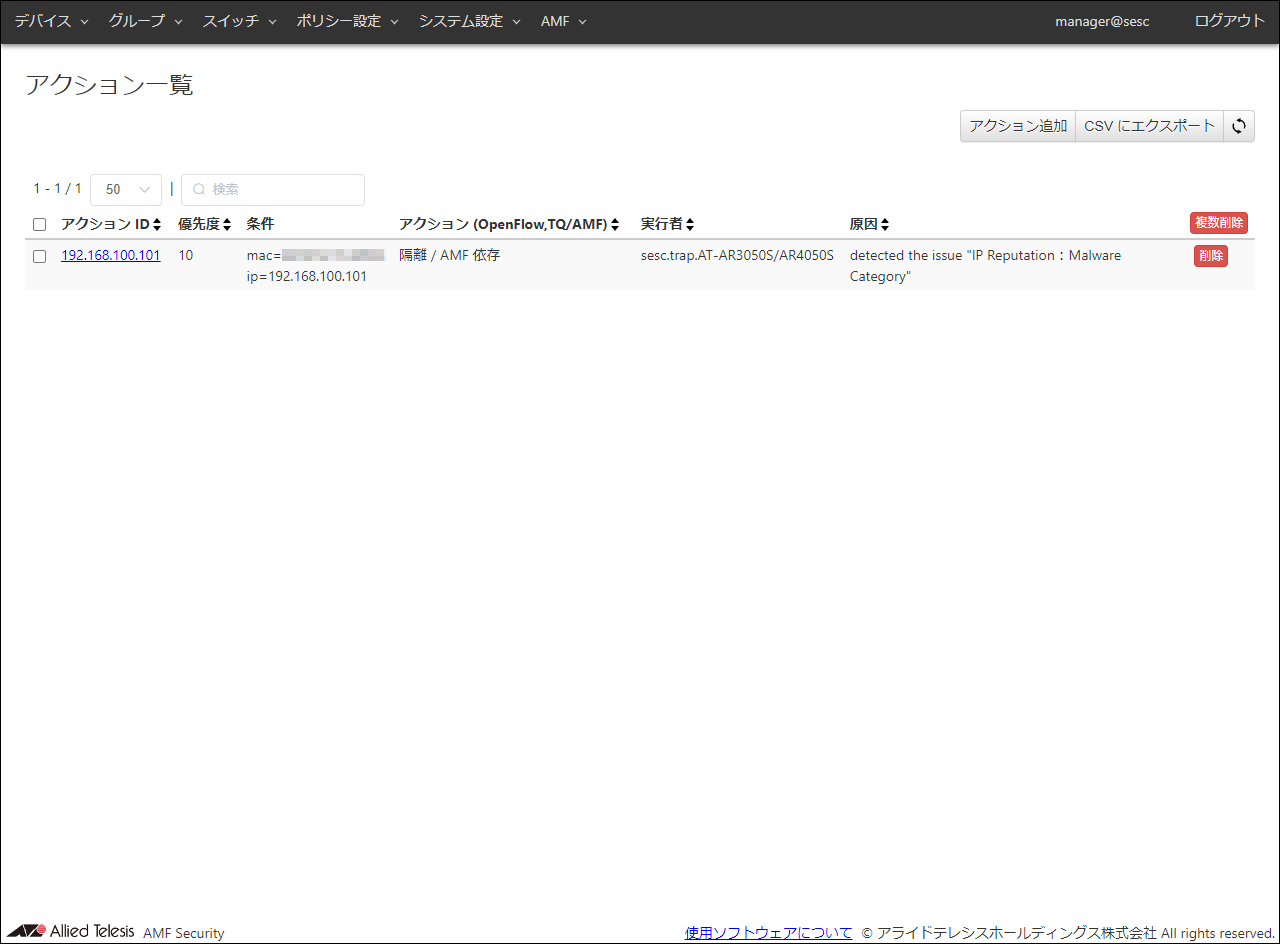
Task: Open the システム設定 menu
Action: click(x=469, y=21)
